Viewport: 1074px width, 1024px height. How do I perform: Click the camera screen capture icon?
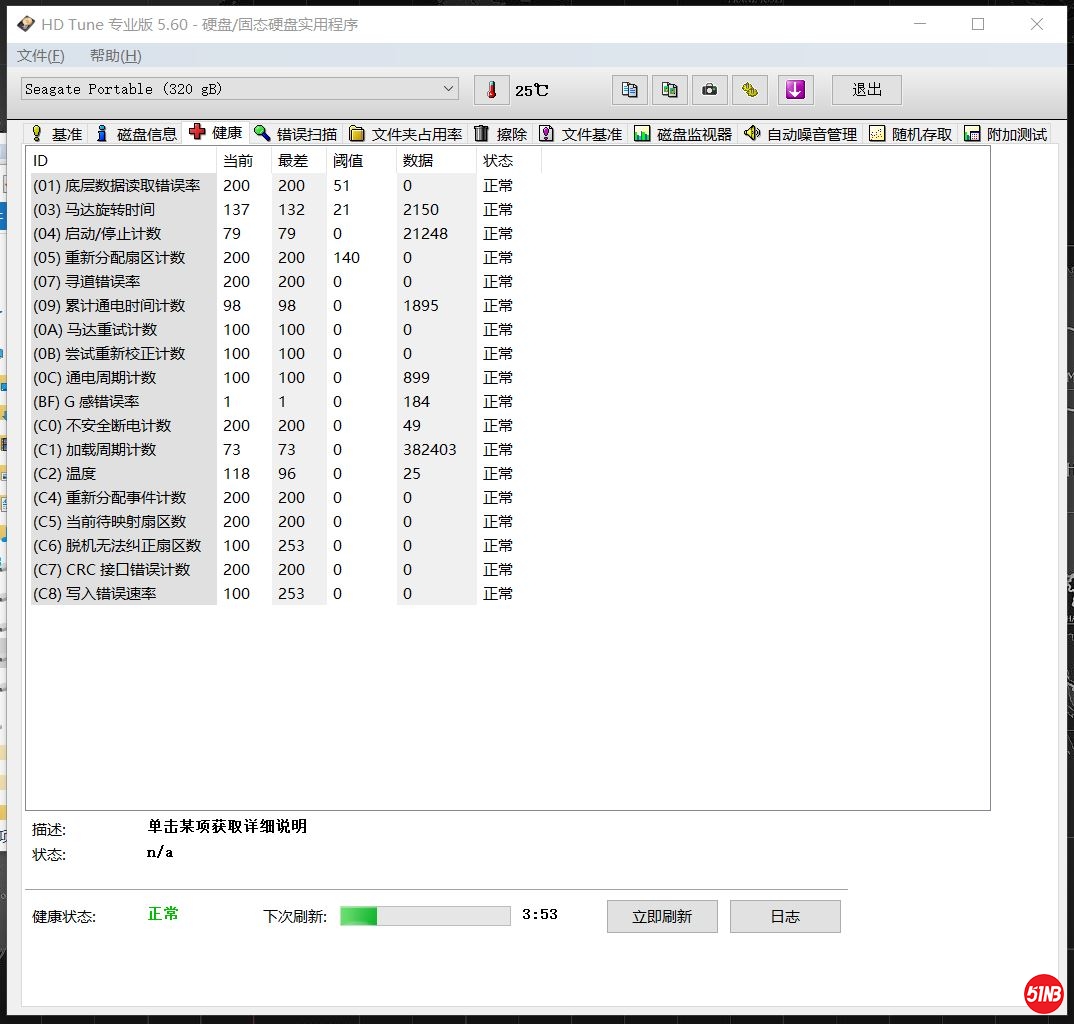709,89
